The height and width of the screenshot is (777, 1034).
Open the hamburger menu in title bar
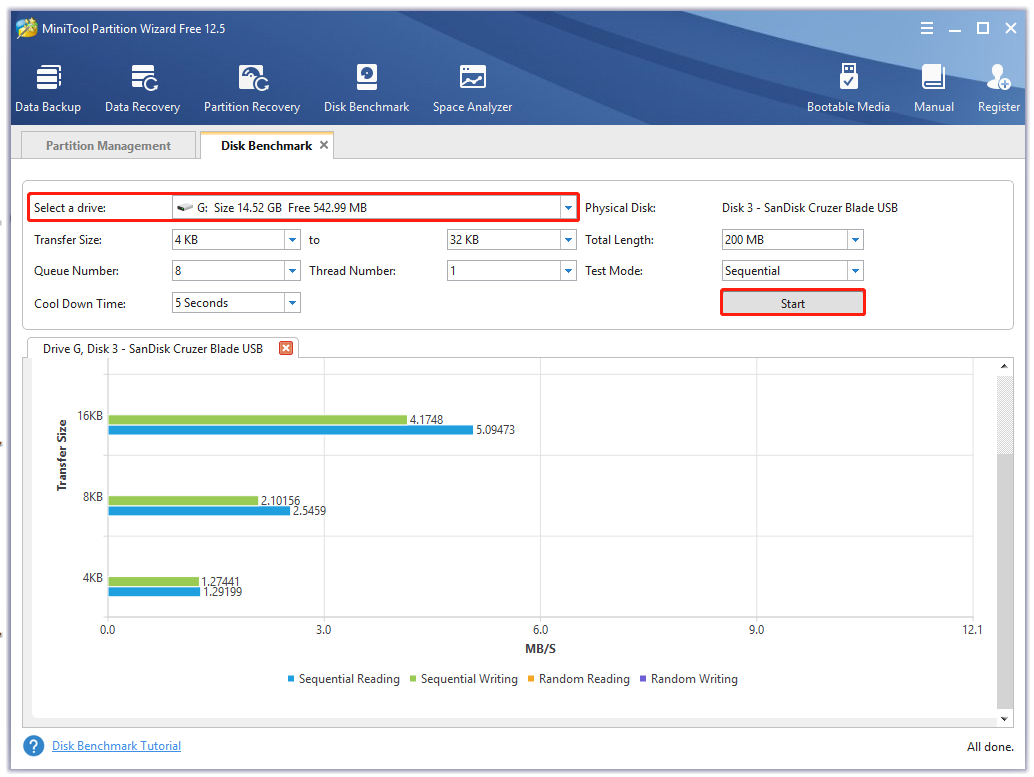tap(927, 28)
